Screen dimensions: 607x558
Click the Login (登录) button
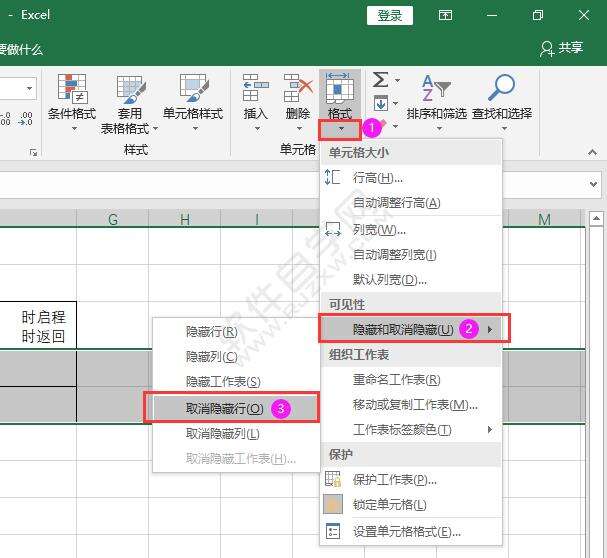click(x=389, y=15)
